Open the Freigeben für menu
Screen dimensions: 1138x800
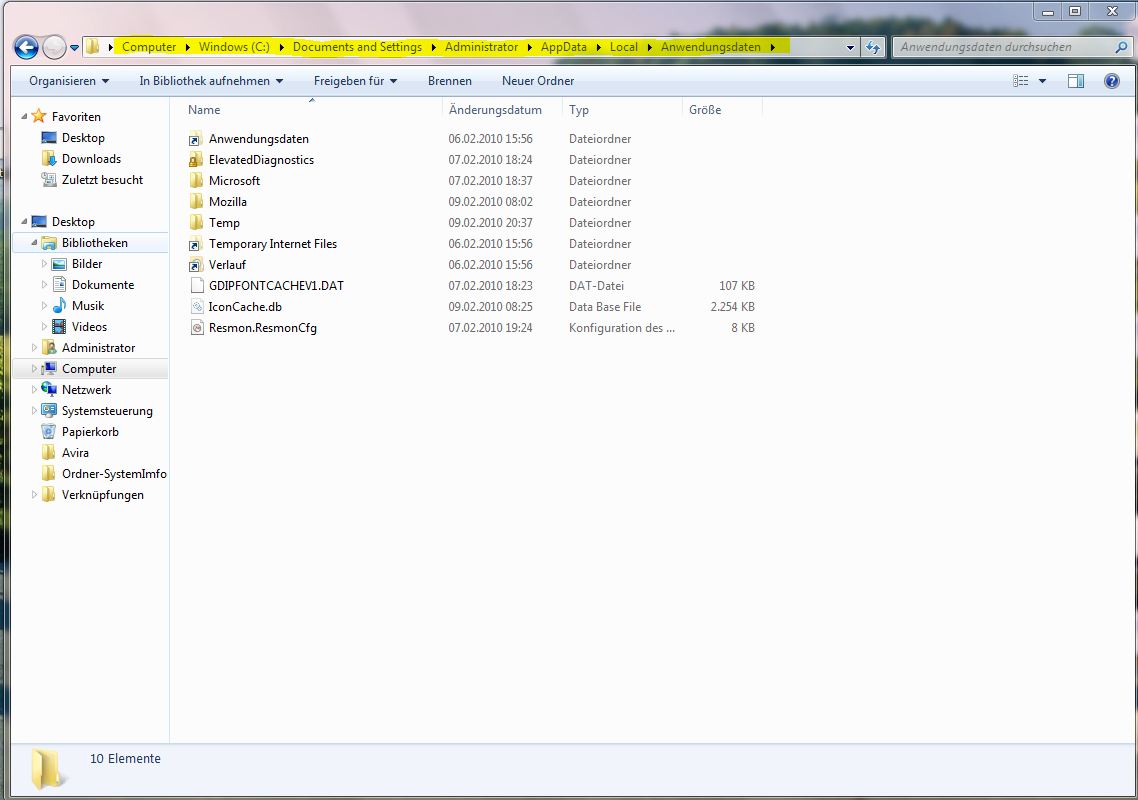[355, 81]
